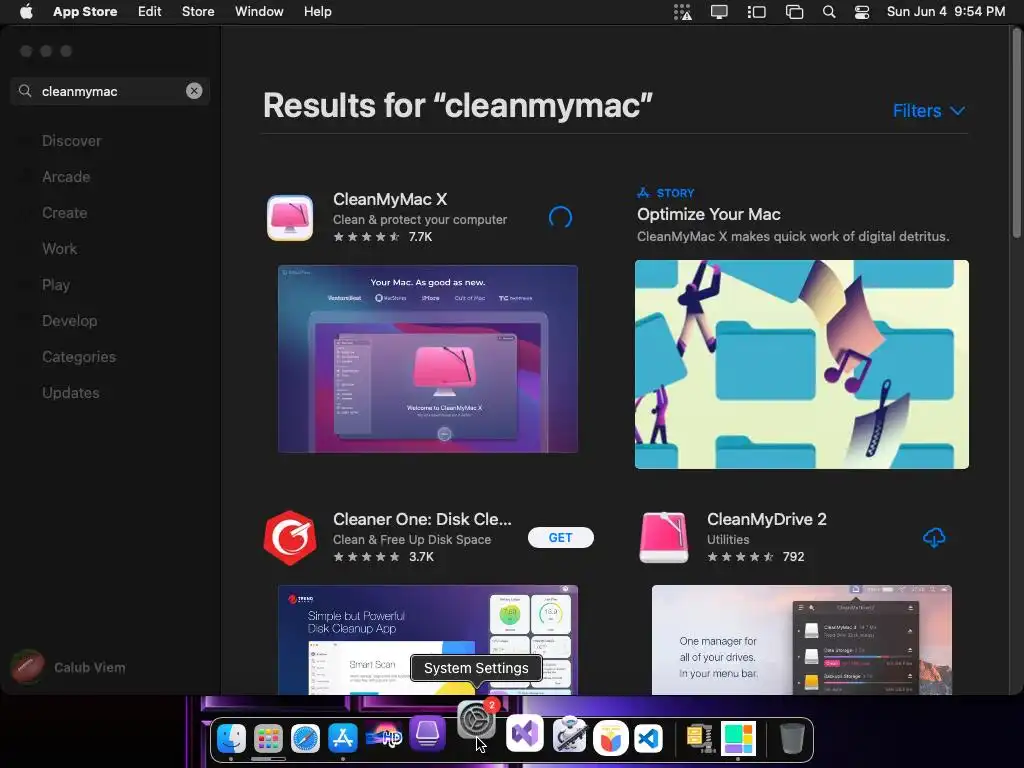
Task: Open Control Center in menu bar
Action: pos(862,12)
